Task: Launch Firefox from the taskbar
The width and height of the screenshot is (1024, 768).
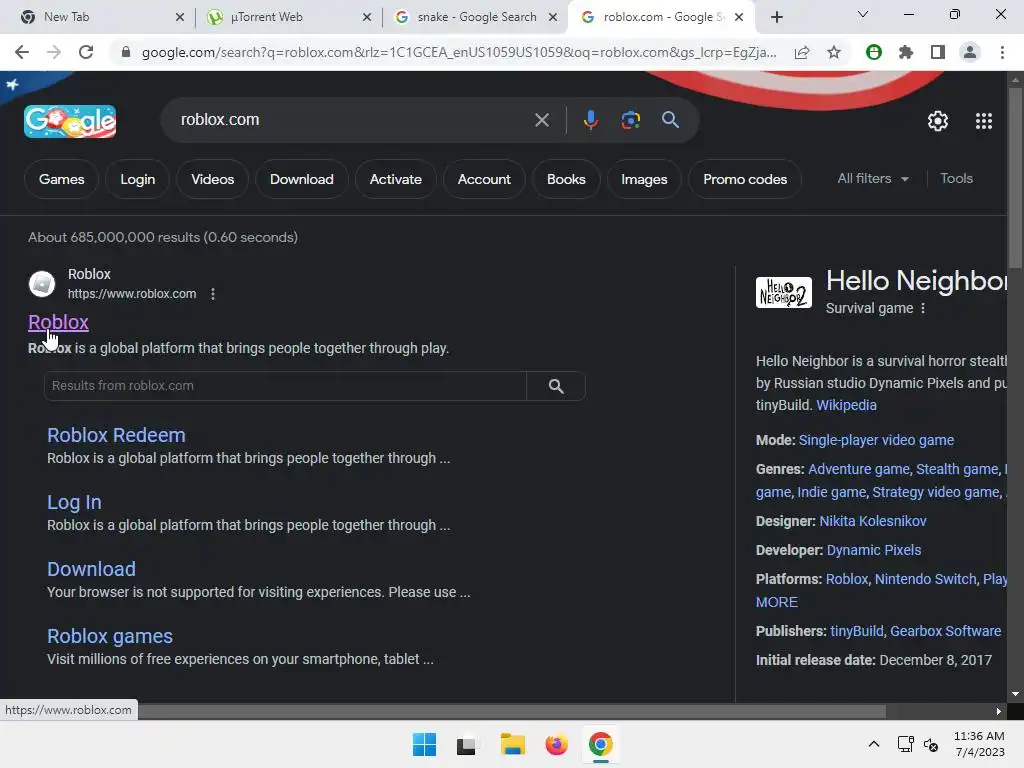Action: tap(556, 745)
